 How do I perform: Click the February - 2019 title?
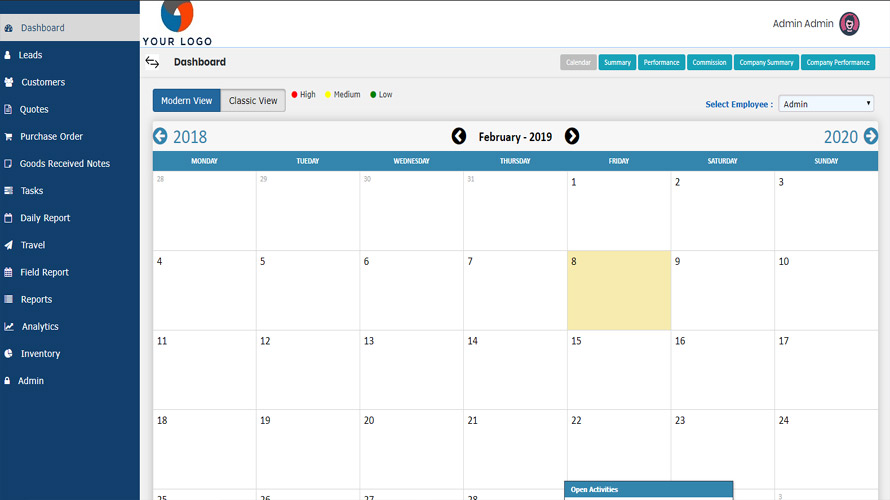point(515,137)
